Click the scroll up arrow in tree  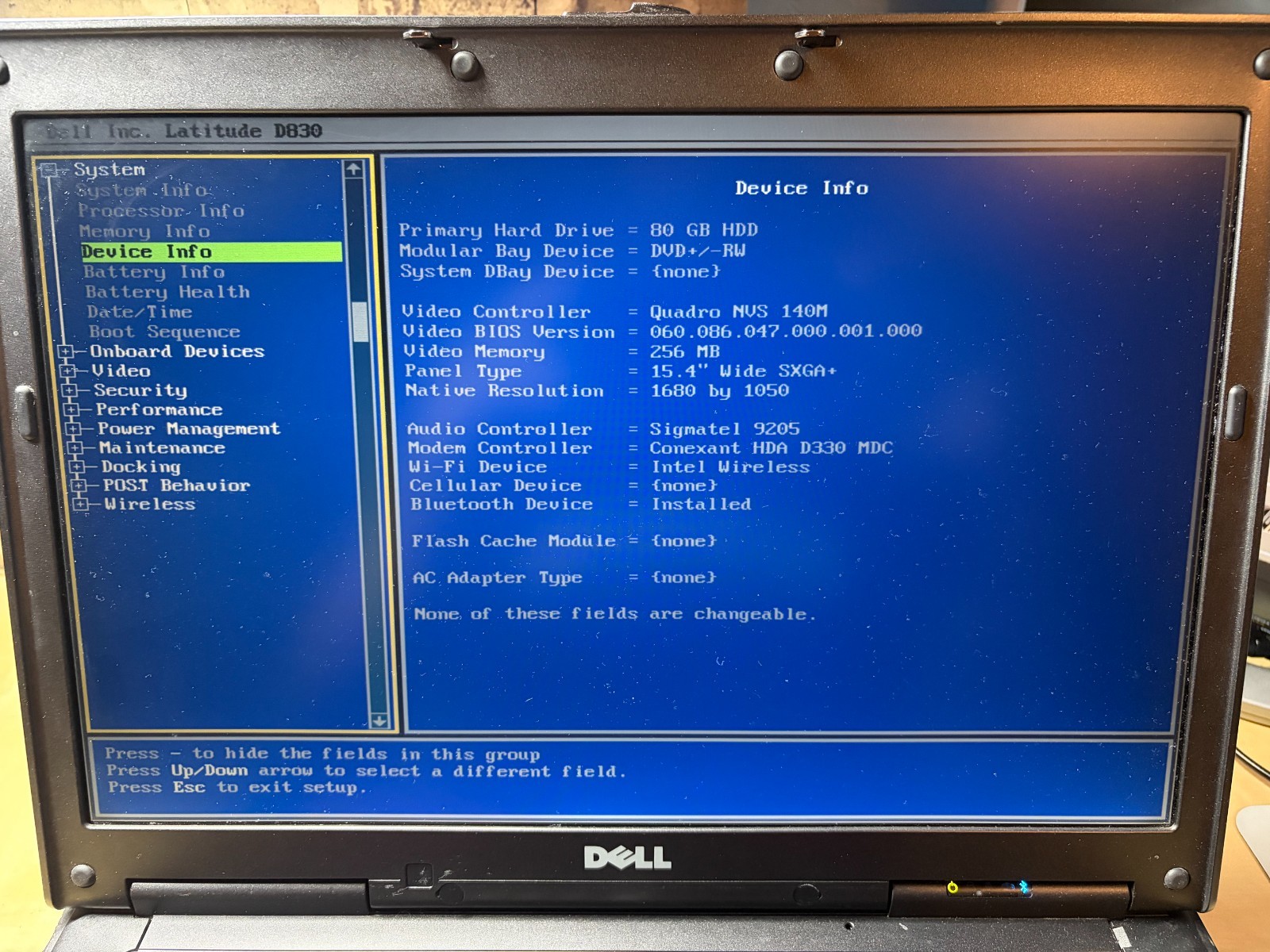tap(354, 169)
